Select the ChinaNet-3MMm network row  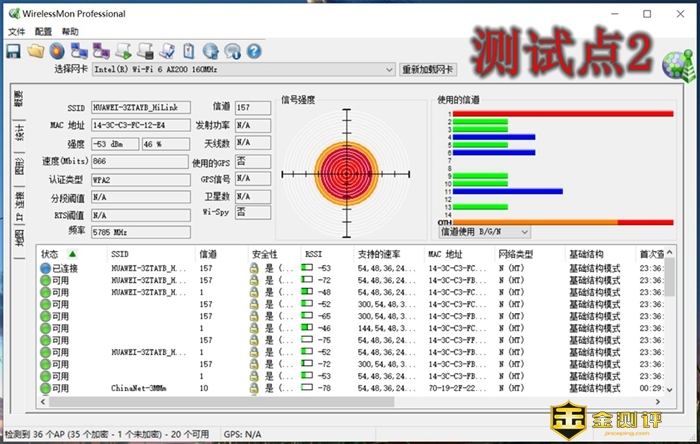(x=140, y=388)
